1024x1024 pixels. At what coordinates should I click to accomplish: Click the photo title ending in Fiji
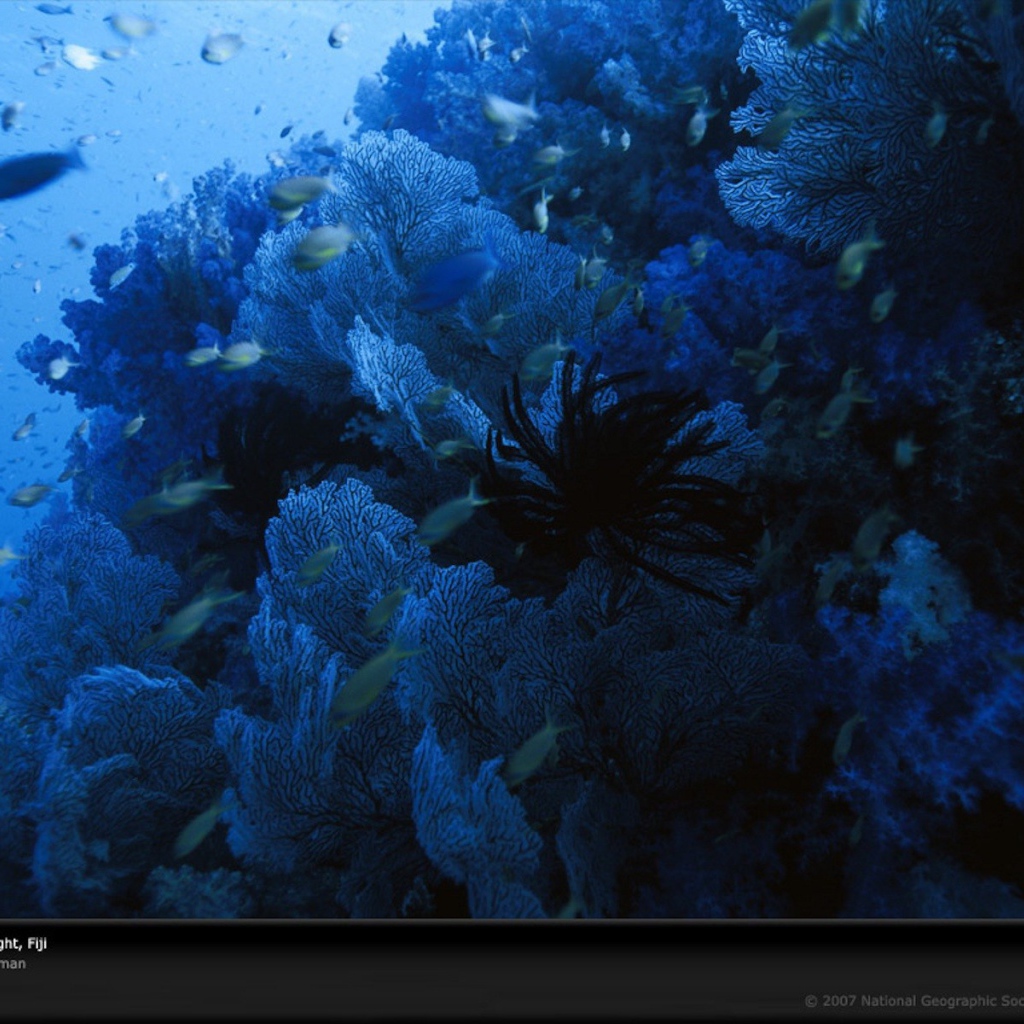pyautogui.click(x=23, y=943)
